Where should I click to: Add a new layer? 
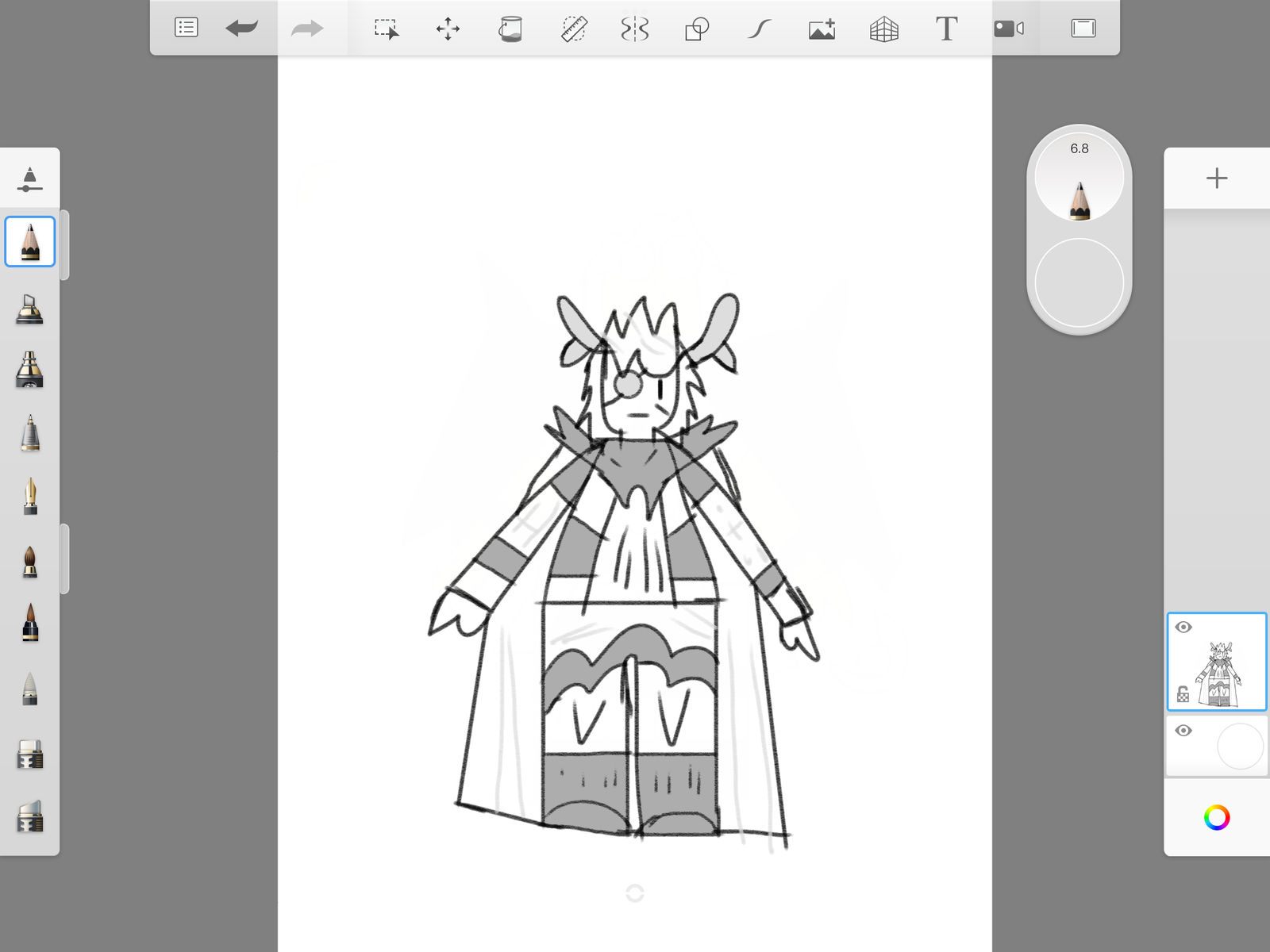(1217, 178)
